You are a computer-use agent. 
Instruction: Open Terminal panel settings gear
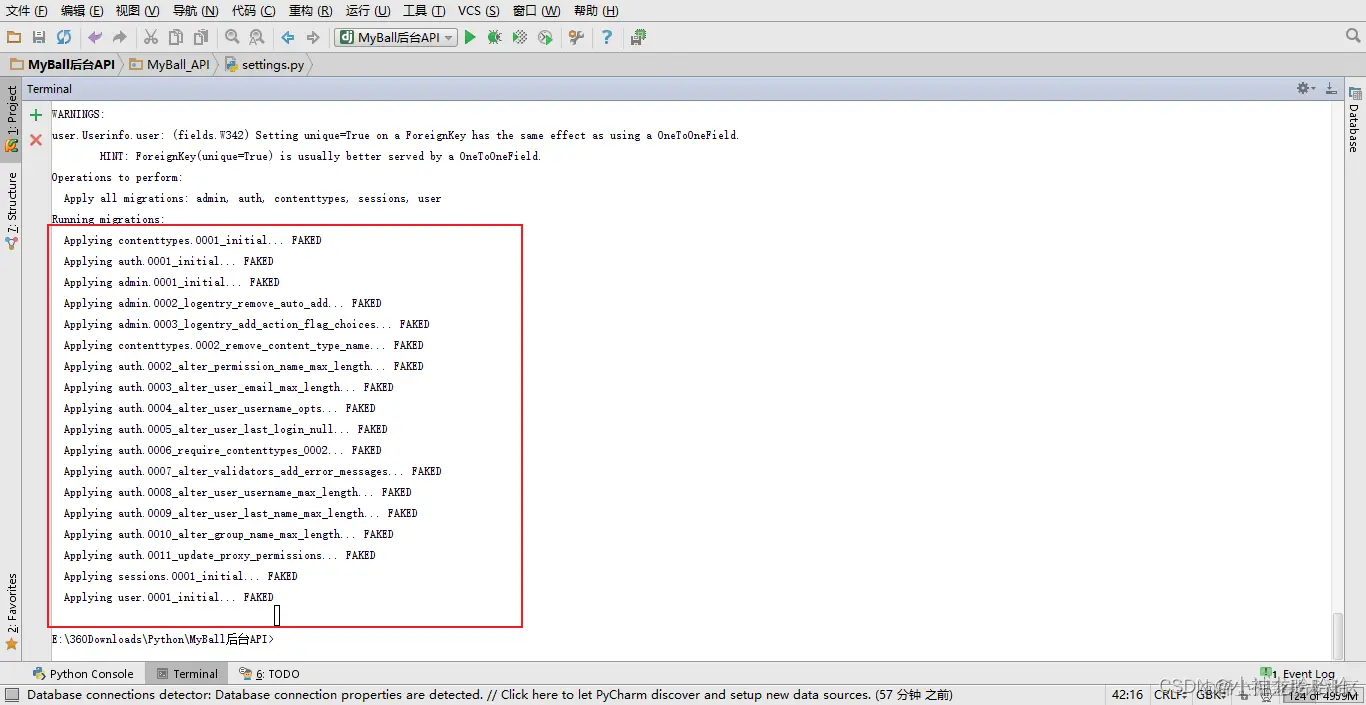1306,88
